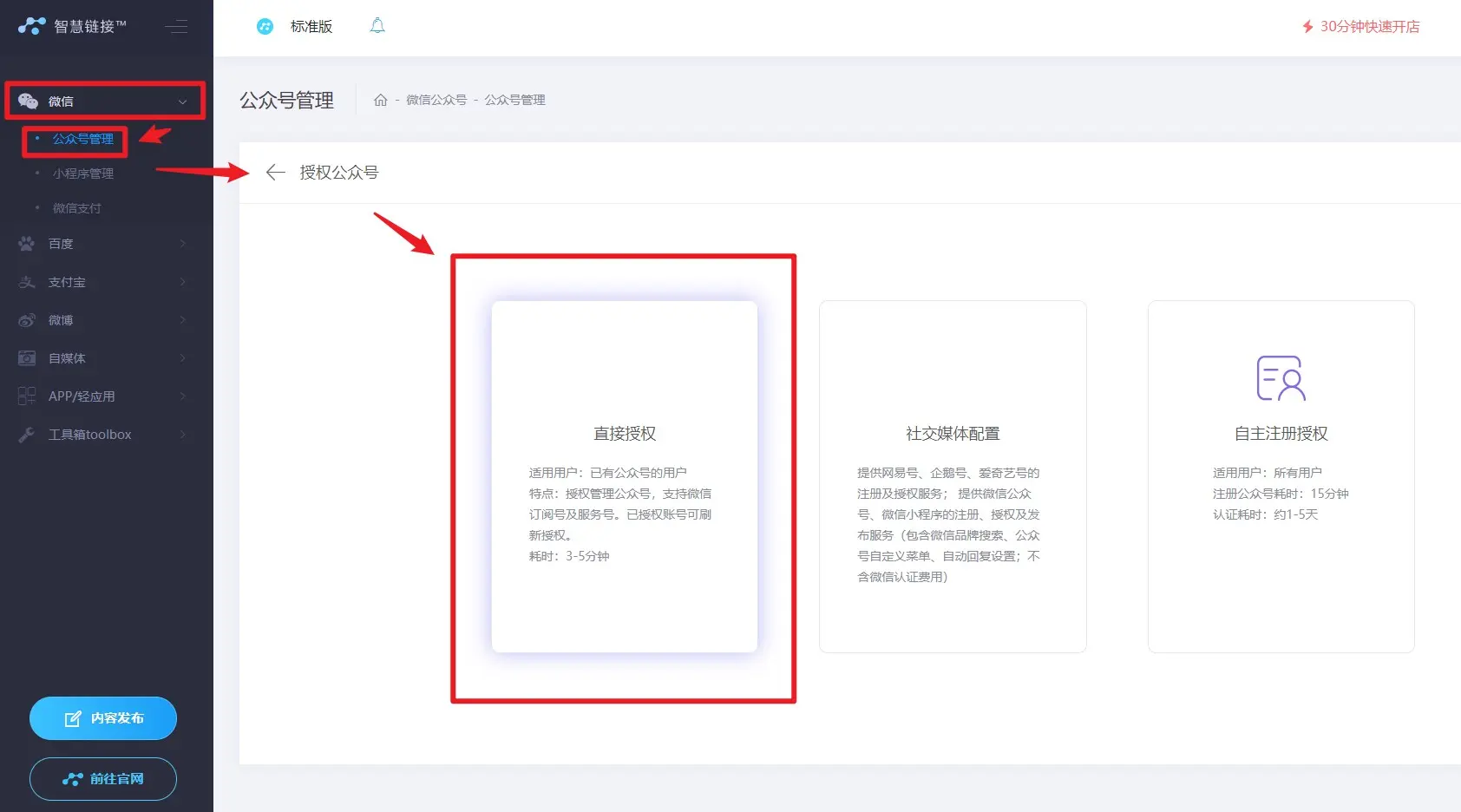This screenshot has height=812, width=1461.
Task: Open the 微信支付 submenu item
Action: point(76,208)
